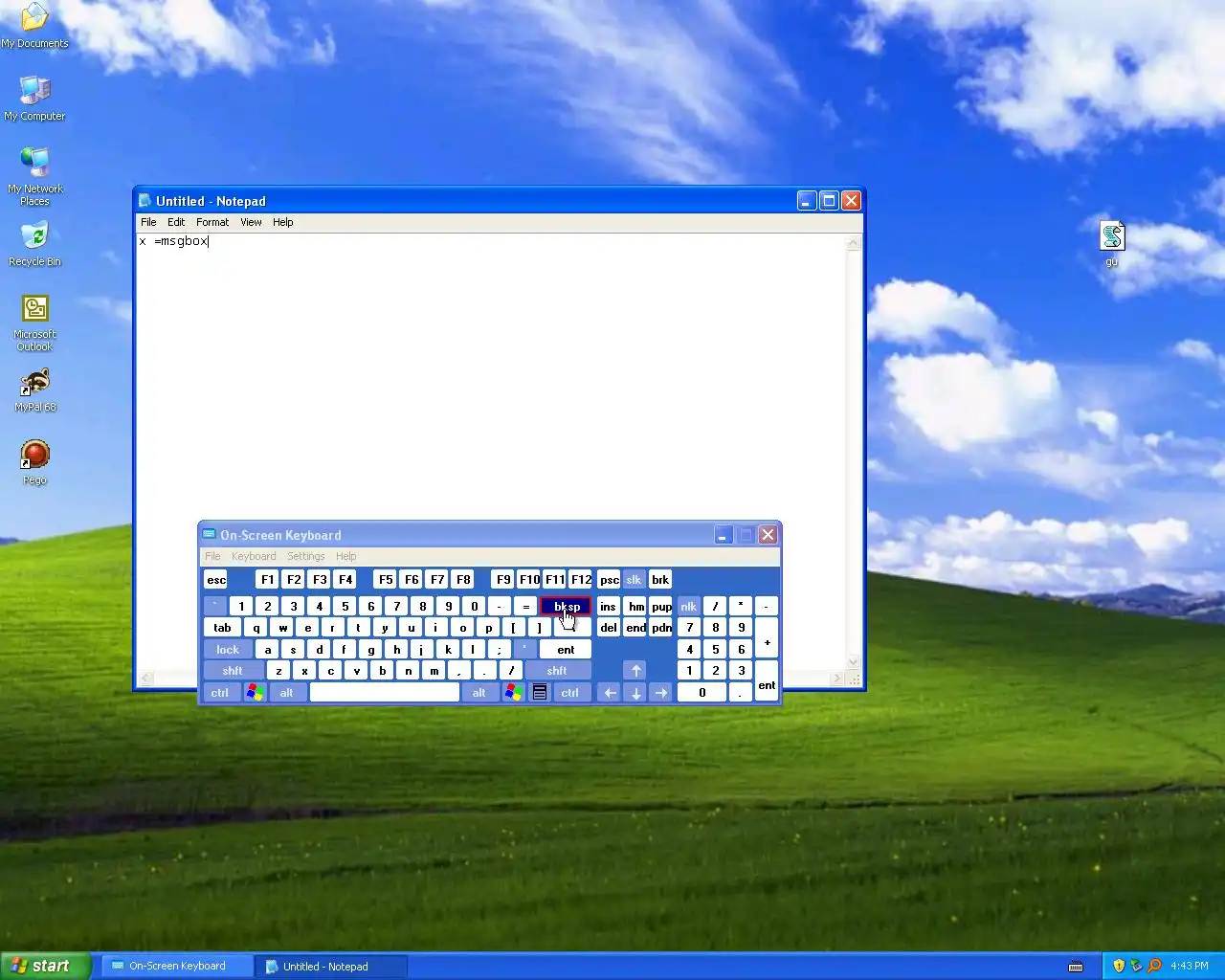The height and width of the screenshot is (980, 1225).
Task: Open Notepad Help menu
Action: click(282, 222)
